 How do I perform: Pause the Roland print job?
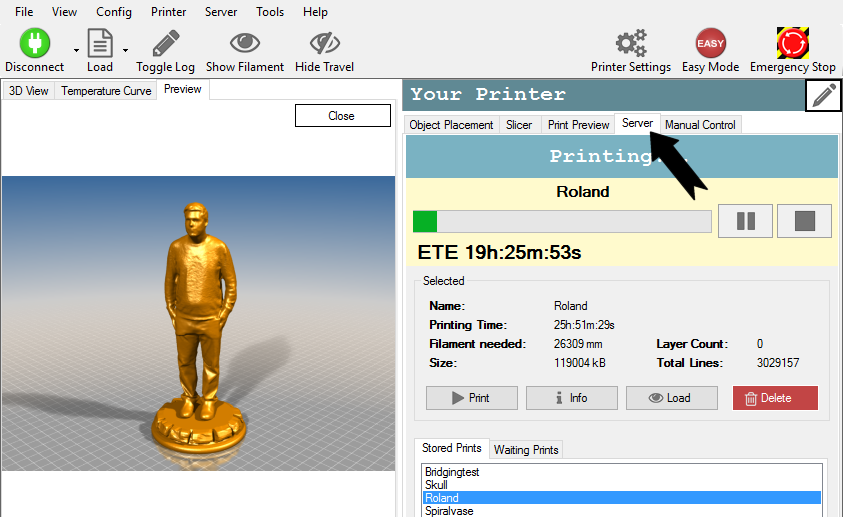[x=745, y=221]
